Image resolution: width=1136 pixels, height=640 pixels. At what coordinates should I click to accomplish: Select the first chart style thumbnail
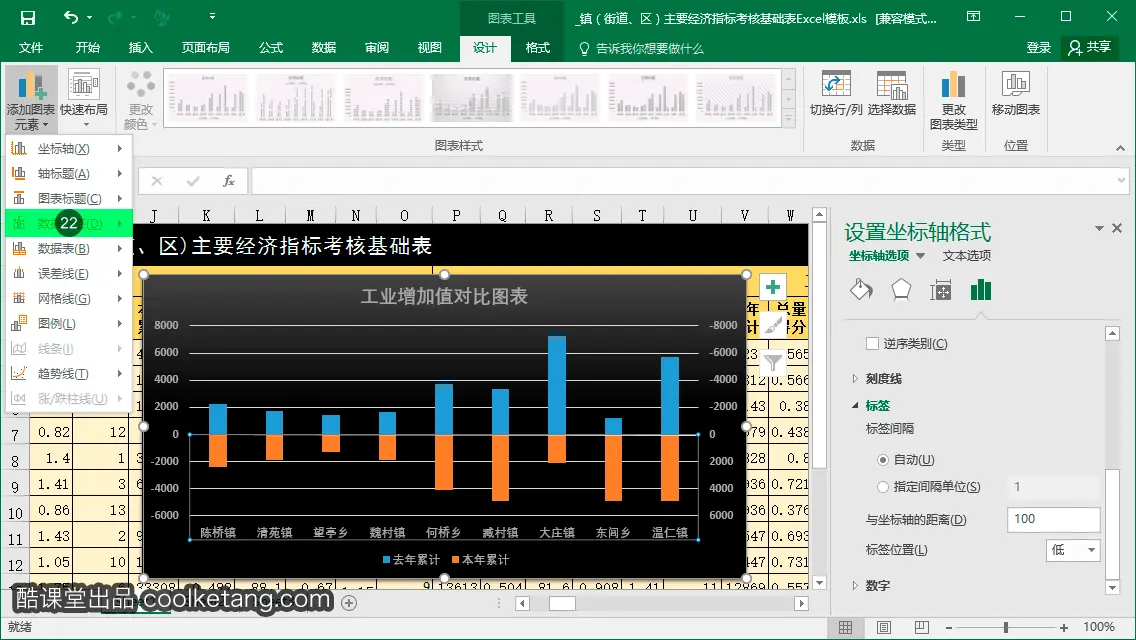[207, 98]
